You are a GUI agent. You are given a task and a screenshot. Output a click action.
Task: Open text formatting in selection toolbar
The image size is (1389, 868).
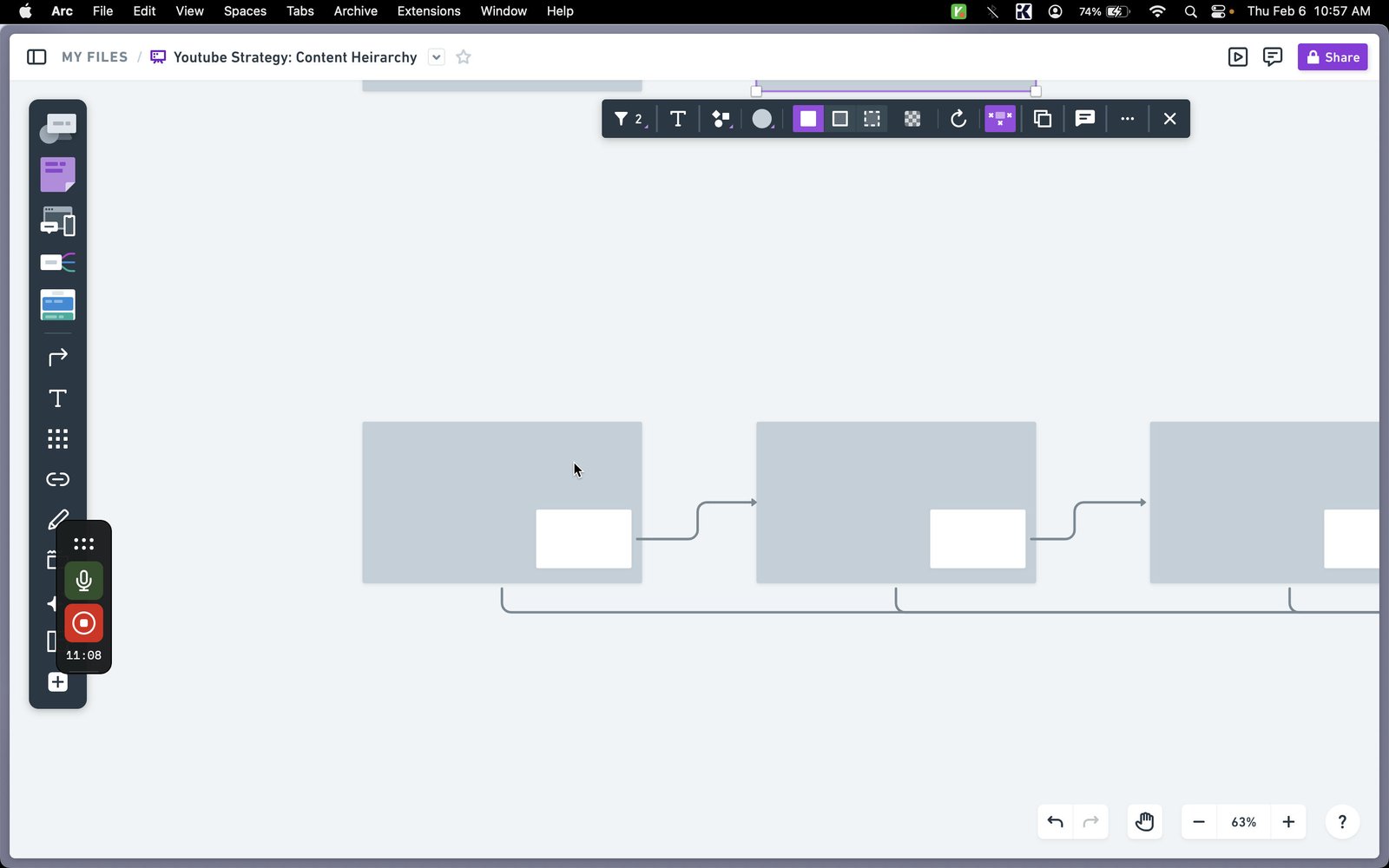coord(678,119)
